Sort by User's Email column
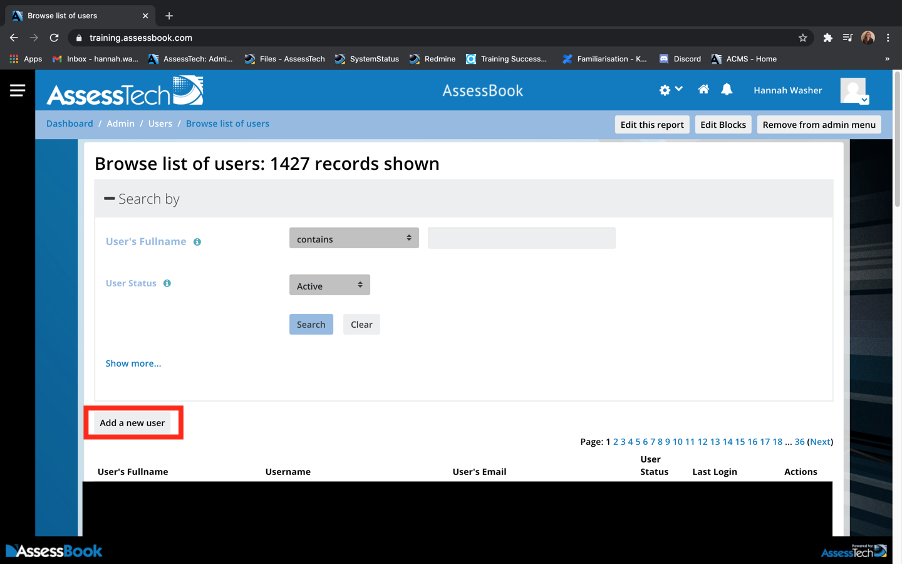This screenshot has width=902, height=564. 479,472
